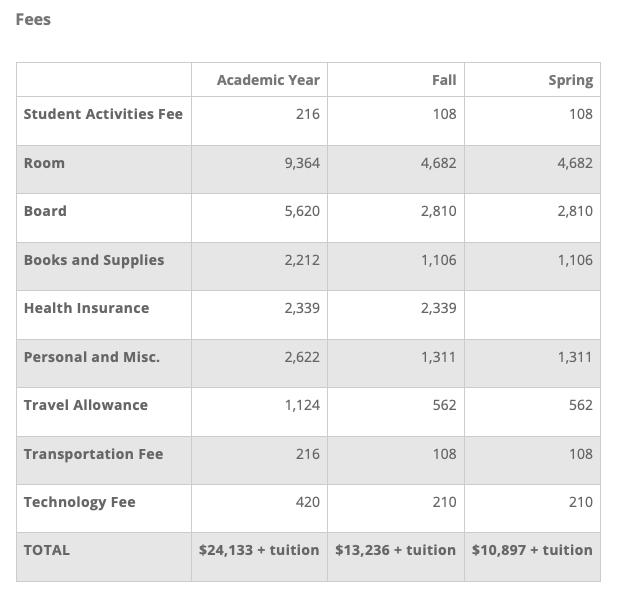Click the 9,364 Room academic year value
This screenshot has height=597, width=619.
coord(302,163)
